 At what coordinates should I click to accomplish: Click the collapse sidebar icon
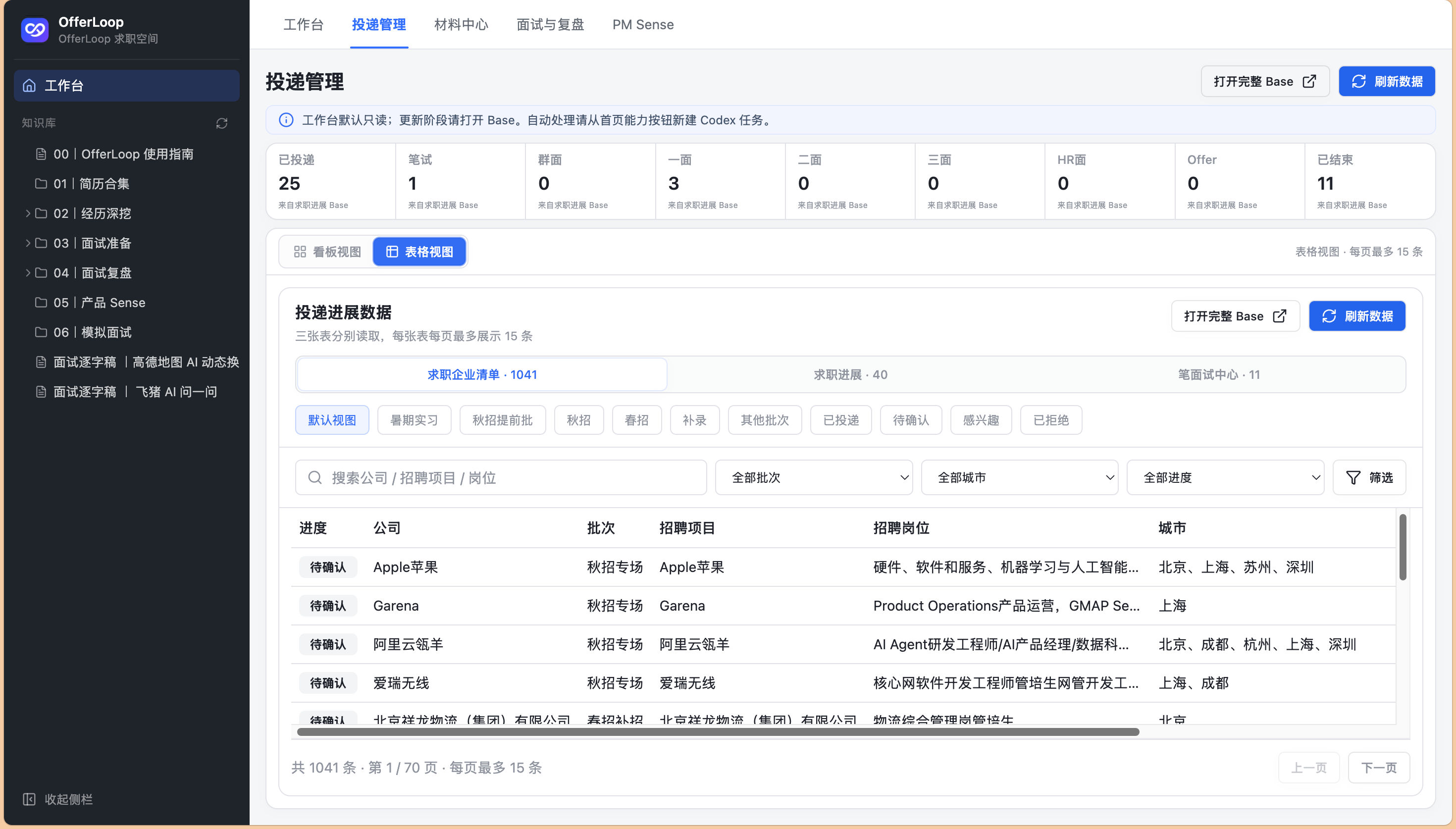(29, 799)
